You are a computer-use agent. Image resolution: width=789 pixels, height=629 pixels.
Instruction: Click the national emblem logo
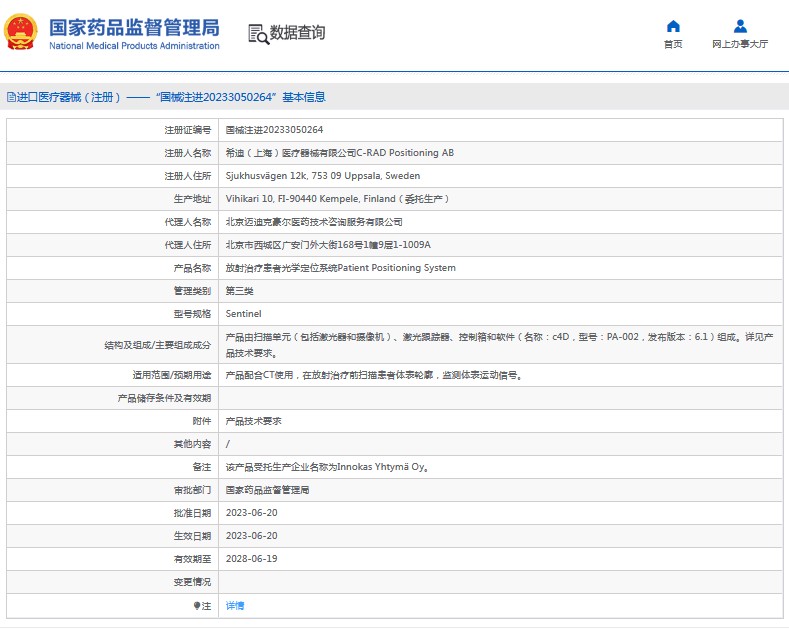21,32
